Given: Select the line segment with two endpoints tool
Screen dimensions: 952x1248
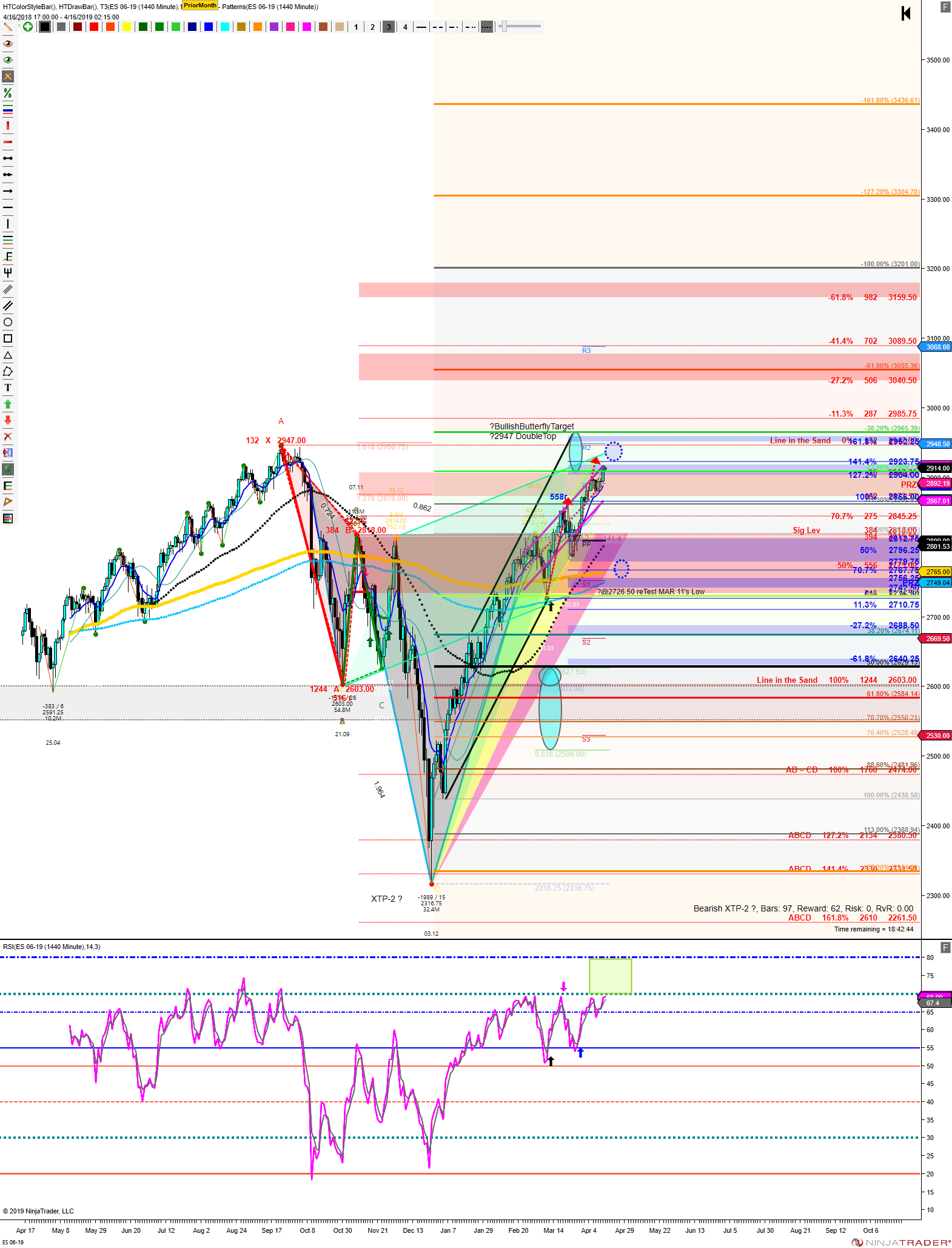Looking at the screenshot, I should point(8,158).
